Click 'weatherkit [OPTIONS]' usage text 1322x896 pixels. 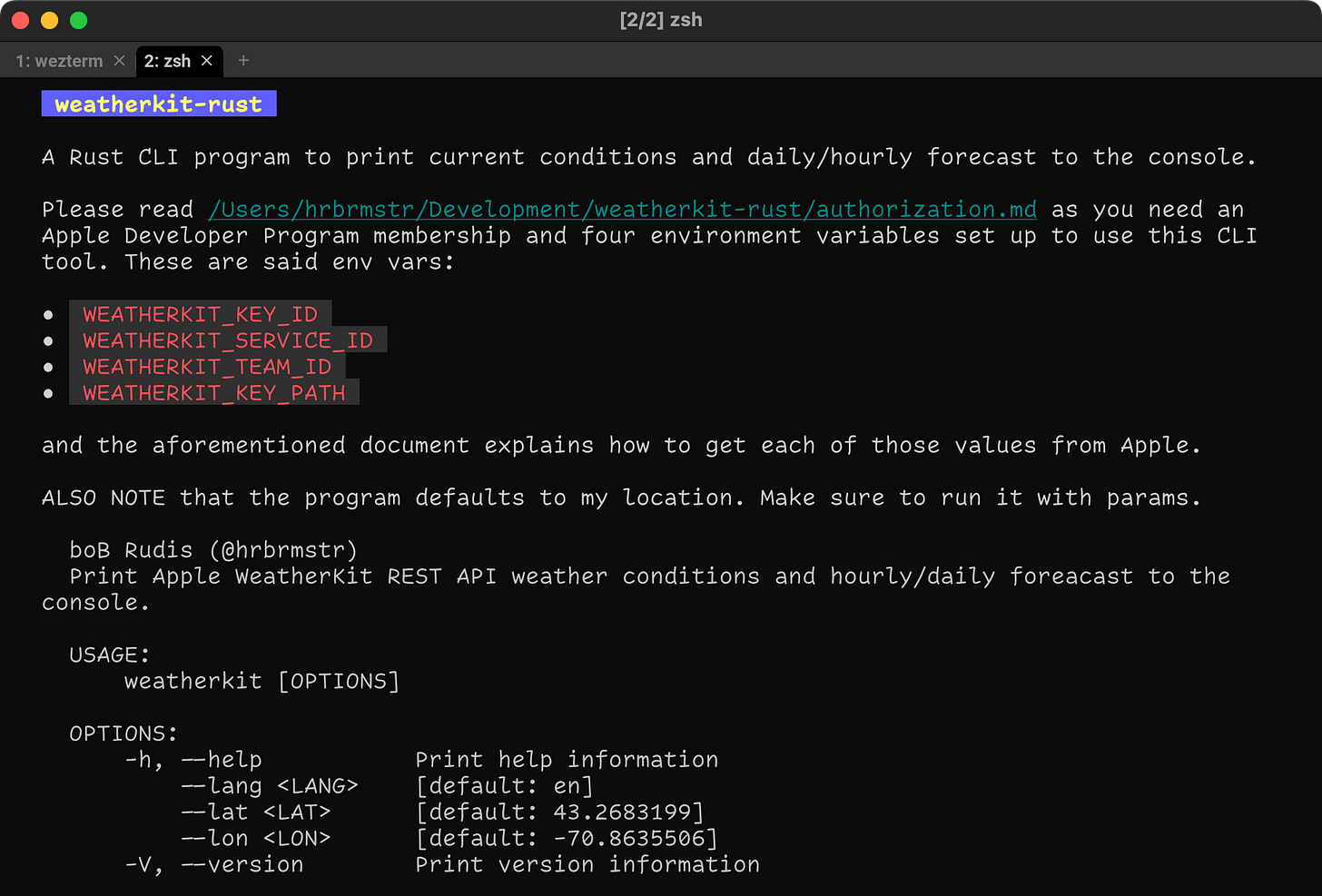[261, 681]
